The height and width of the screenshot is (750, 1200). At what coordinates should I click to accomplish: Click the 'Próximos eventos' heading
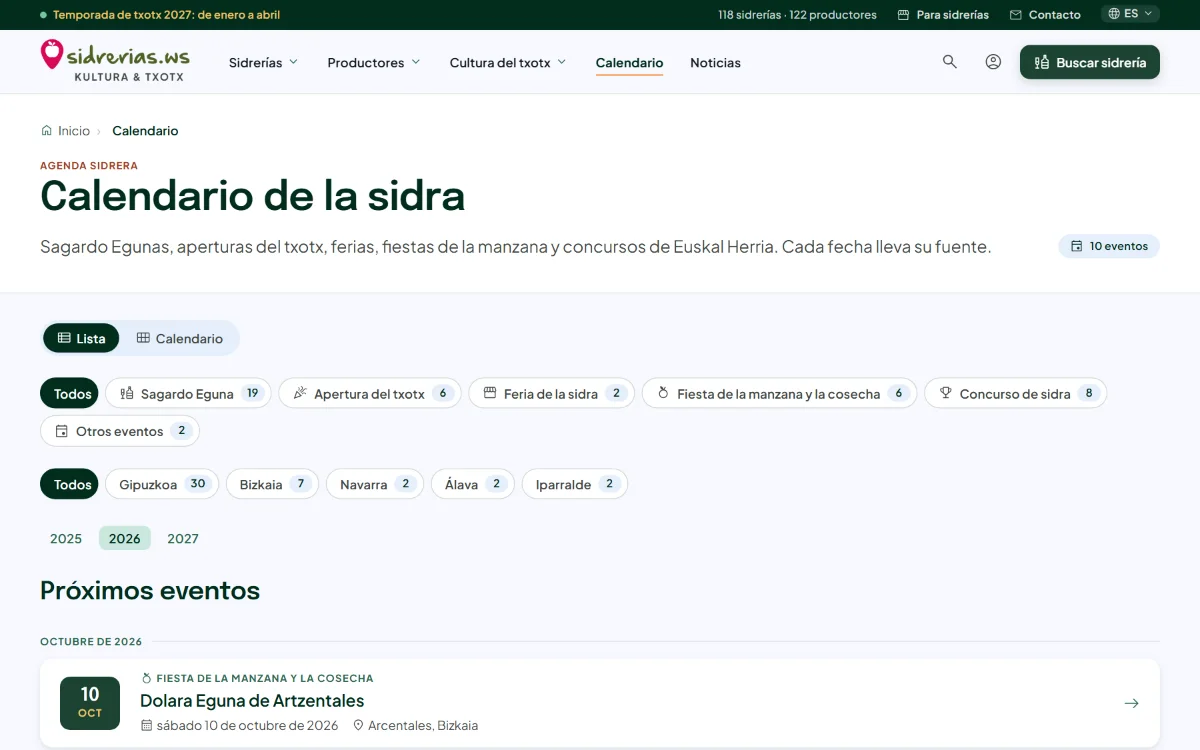[x=150, y=591]
